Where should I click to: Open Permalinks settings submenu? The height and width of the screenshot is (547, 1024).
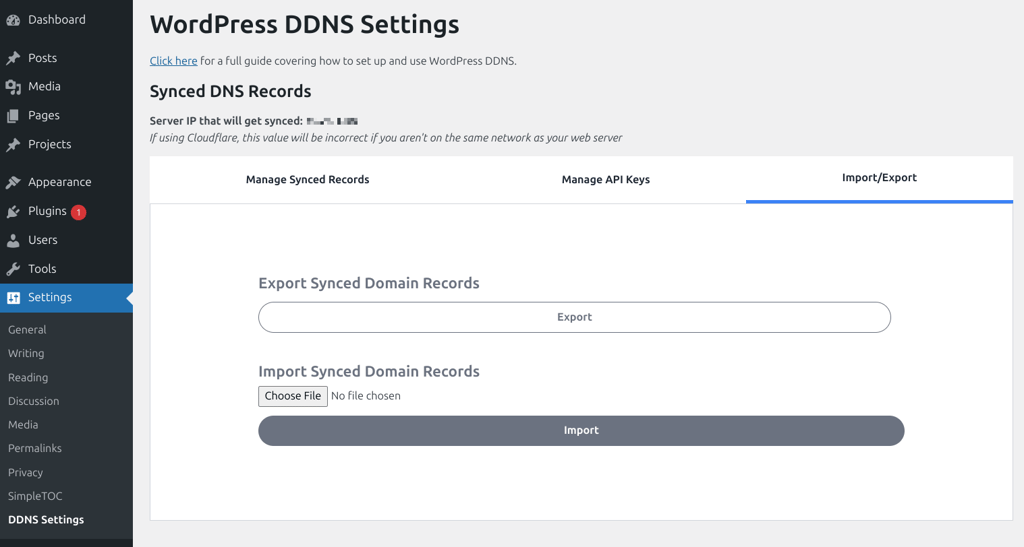pos(35,448)
